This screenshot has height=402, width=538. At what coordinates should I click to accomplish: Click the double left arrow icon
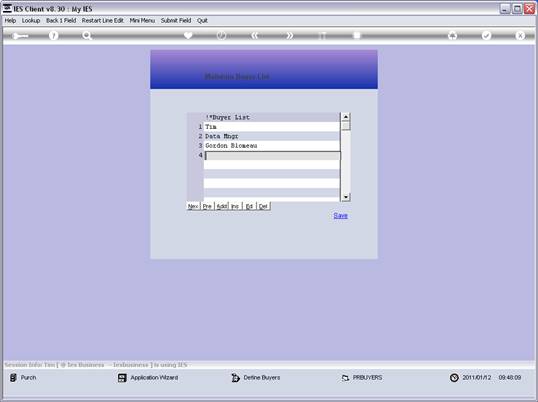(255, 35)
